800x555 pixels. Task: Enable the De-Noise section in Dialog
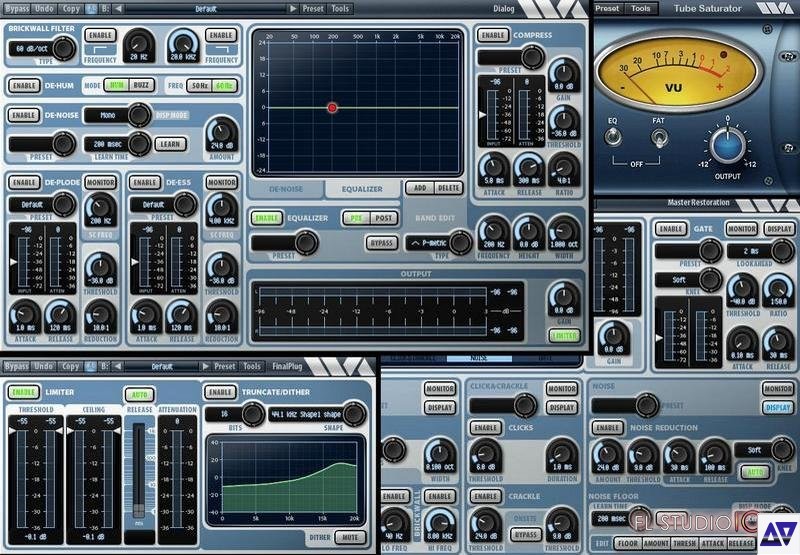[x=24, y=115]
